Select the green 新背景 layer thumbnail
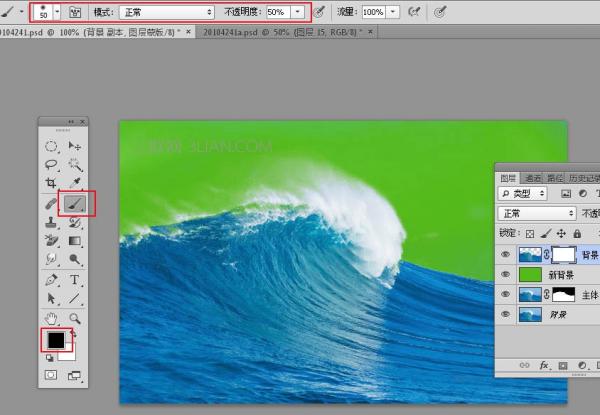Viewport: 600px width, 415px height. coord(530,275)
